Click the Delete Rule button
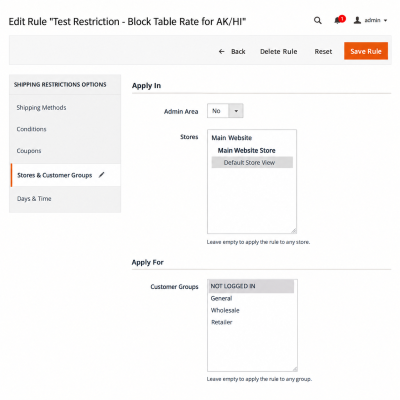 tap(279, 51)
